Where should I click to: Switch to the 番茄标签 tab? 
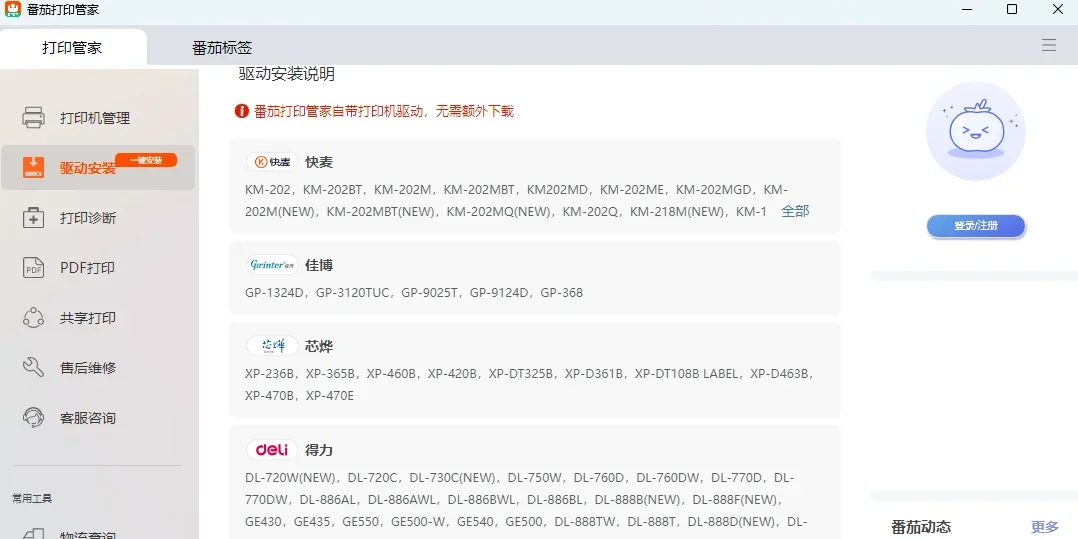(222, 47)
